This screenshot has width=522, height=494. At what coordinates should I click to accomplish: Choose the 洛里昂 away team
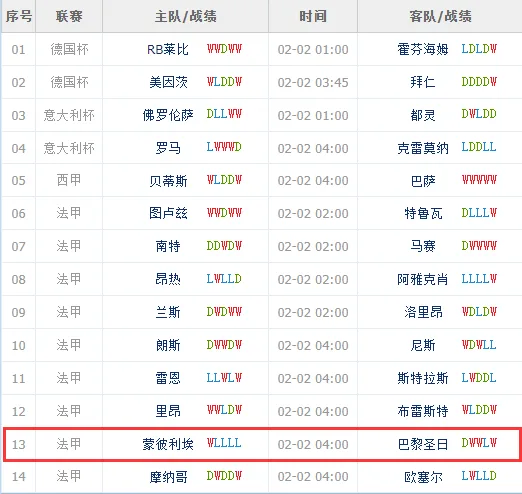[x=423, y=312]
